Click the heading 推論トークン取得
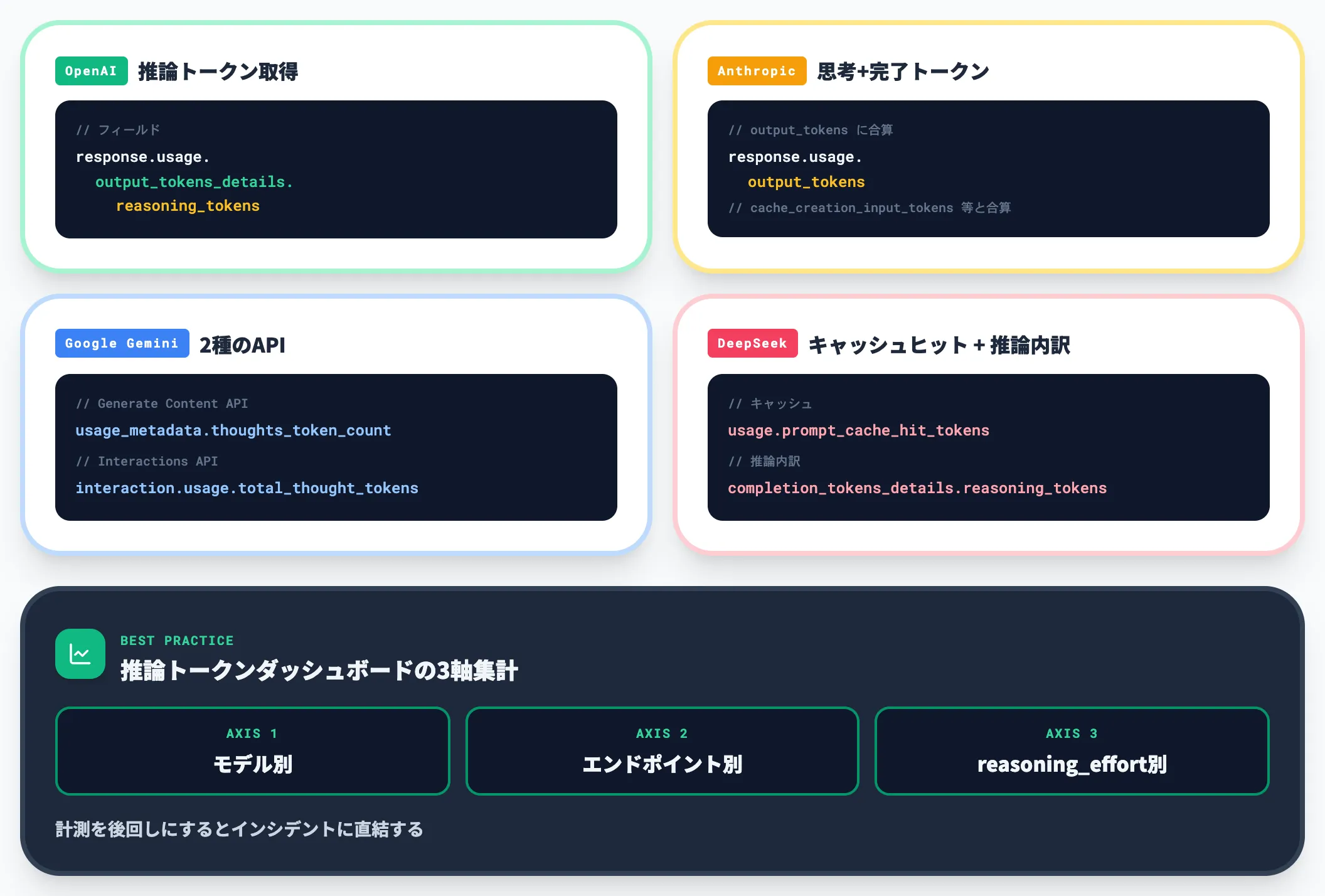Viewport: 1325px width, 896px height. coord(218,72)
